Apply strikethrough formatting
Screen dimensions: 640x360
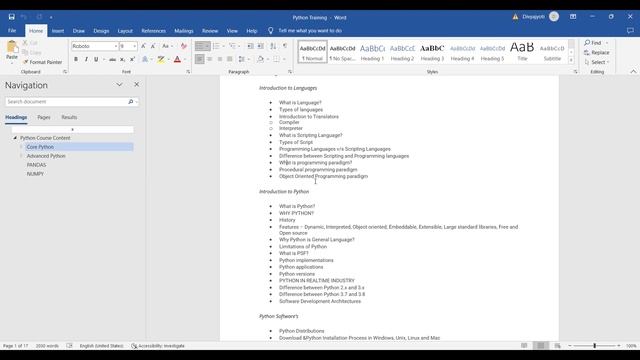click(112, 60)
